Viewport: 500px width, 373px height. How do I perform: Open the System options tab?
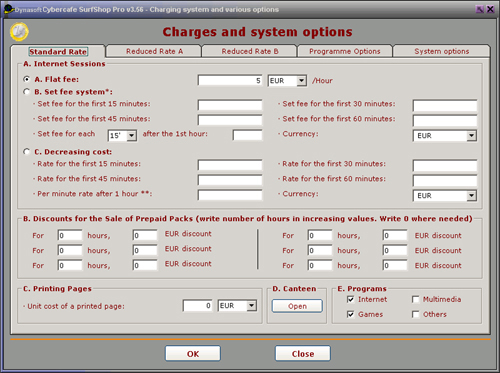click(x=442, y=51)
